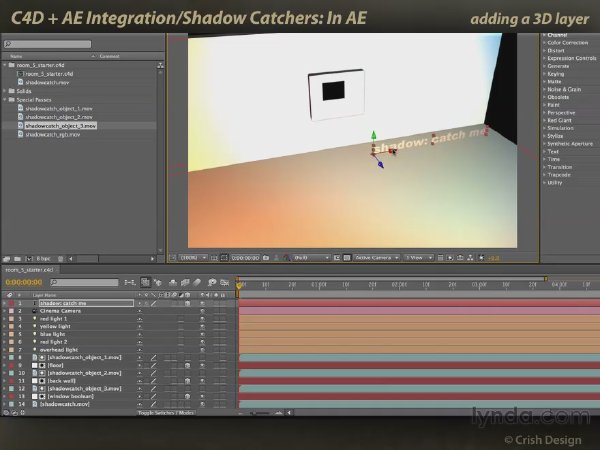Open the 1 View layout dropdown
The image size is (600, 450).
coord(419,258)
